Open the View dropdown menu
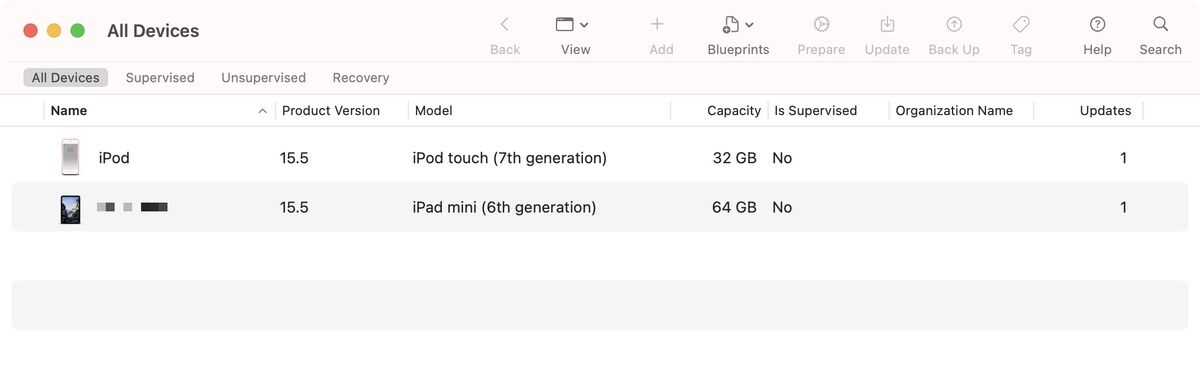1200x367 pixels. (x=572, y=24)
